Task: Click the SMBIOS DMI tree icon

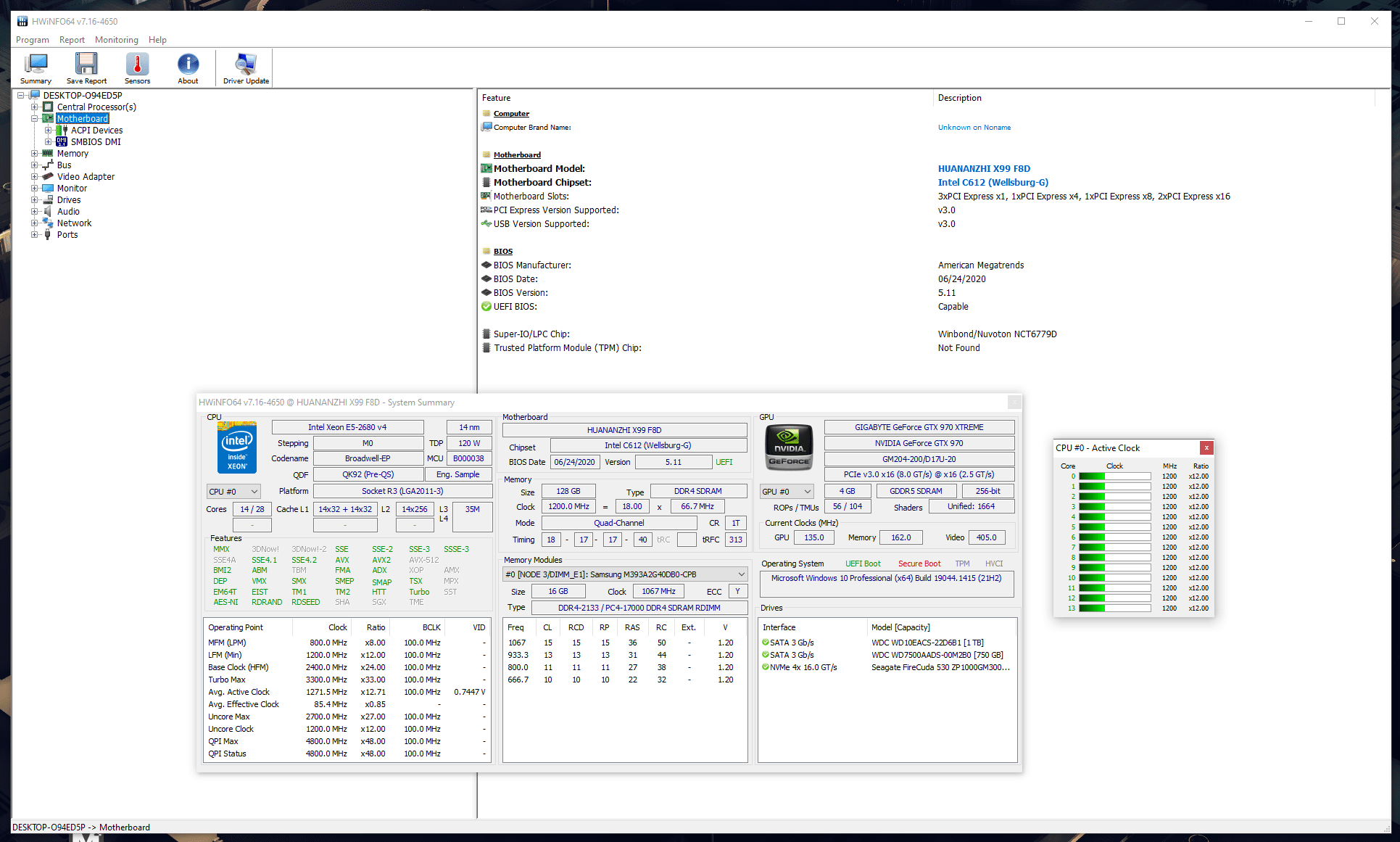Action: 62,141
